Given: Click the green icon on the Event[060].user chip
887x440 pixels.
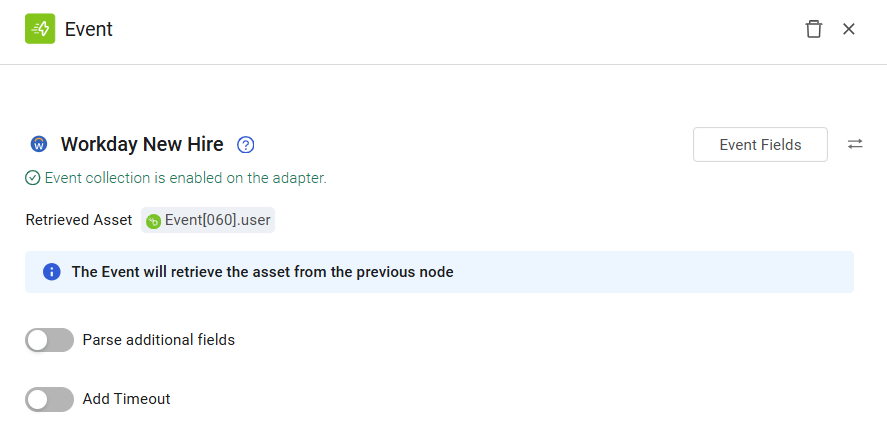Looking at the screenshot, I should click(x=153, y=221).
